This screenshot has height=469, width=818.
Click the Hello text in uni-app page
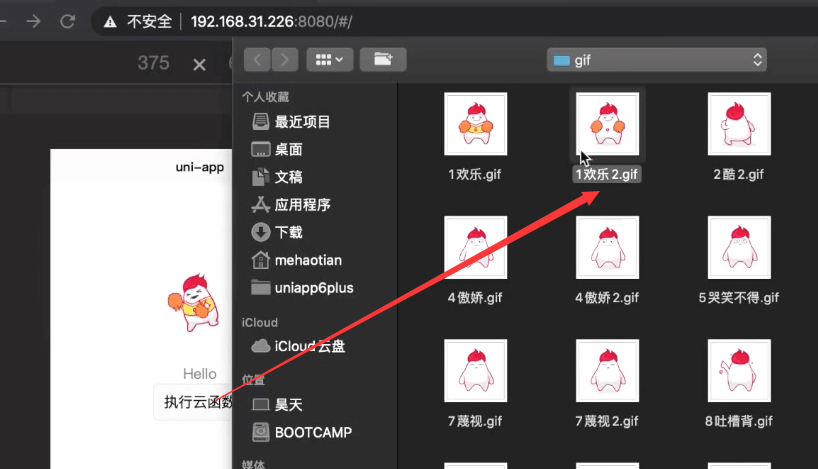pyautogui.click(x=199, y=374)
